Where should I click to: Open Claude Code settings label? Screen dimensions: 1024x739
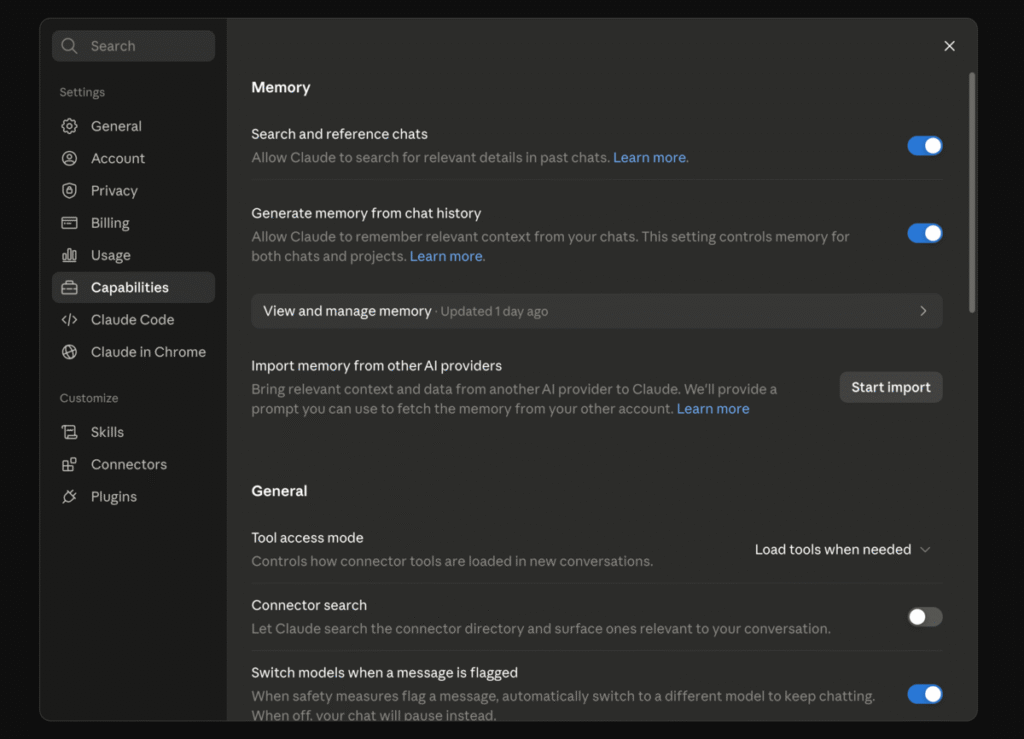pyautogui.click(x=133, y=320)
